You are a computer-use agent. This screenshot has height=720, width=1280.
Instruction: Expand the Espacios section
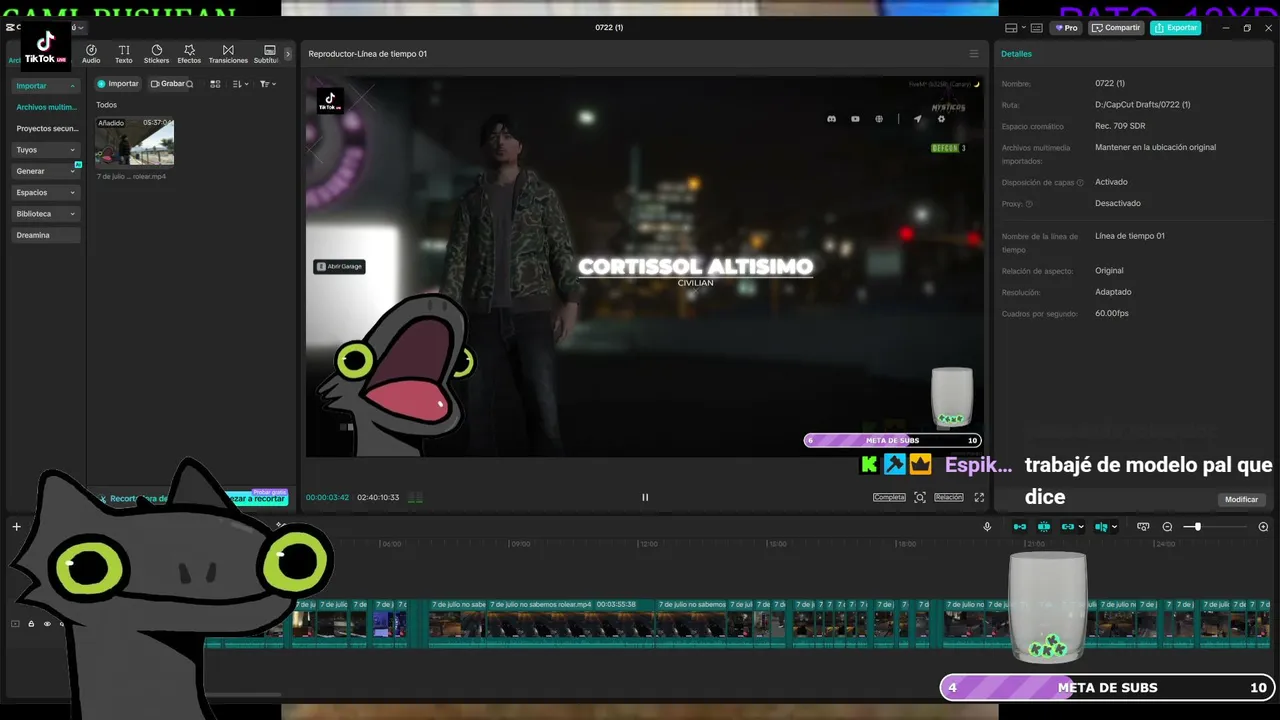(46, 192)
